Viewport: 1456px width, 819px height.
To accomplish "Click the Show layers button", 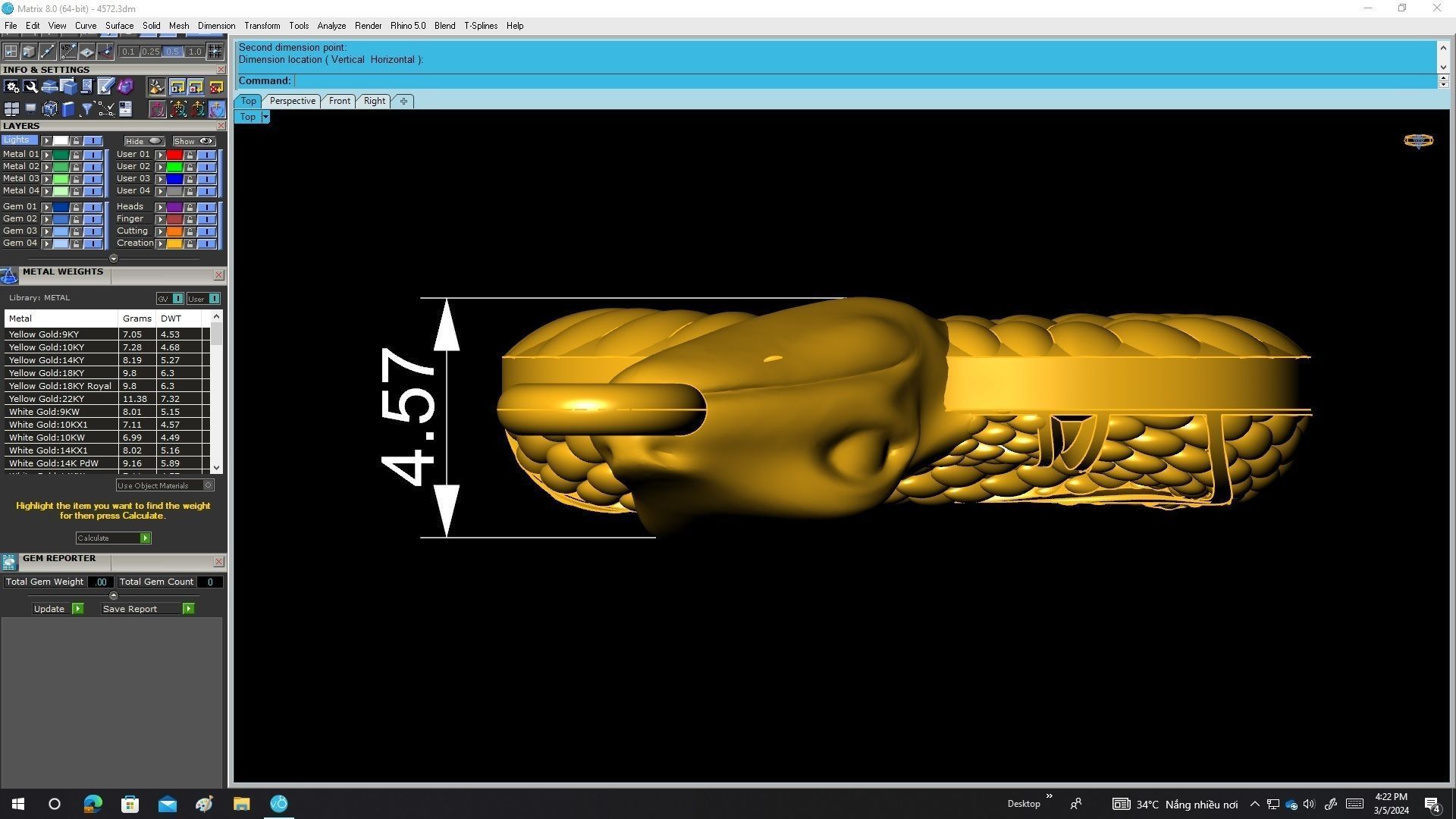I will click(x=194, y=141).
